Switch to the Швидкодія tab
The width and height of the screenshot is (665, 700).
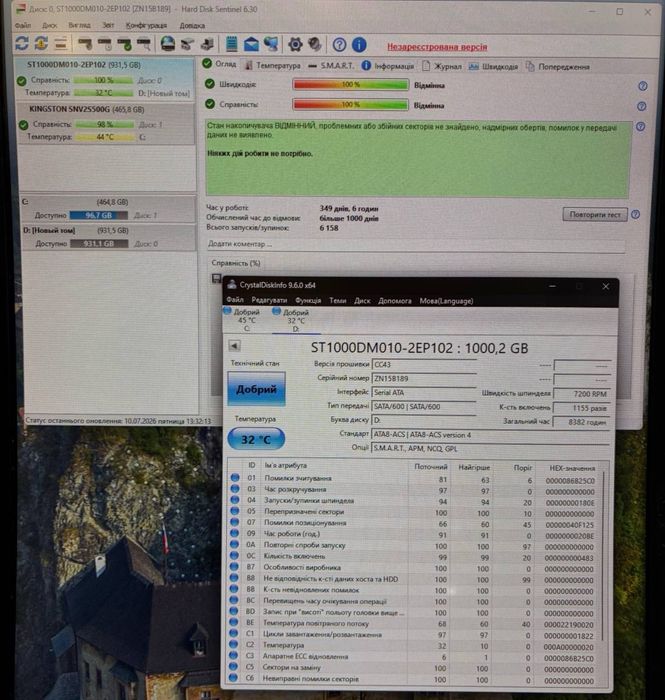pyautogui.click(x=494, y=67)
